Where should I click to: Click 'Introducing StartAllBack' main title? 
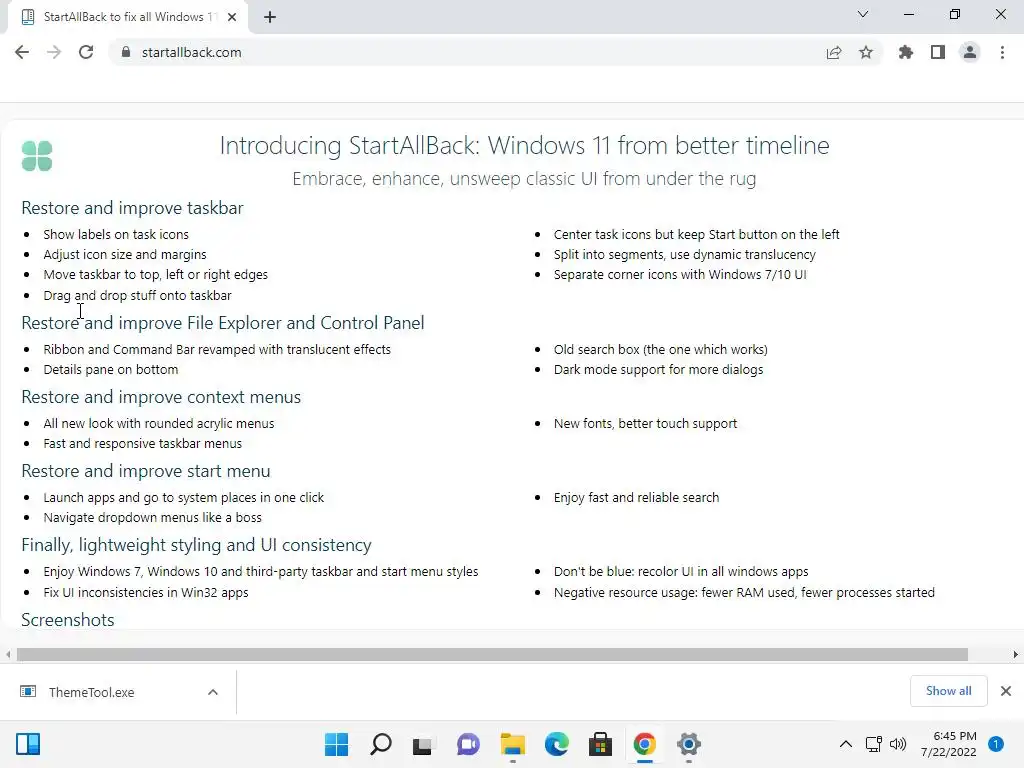(524, 145)
